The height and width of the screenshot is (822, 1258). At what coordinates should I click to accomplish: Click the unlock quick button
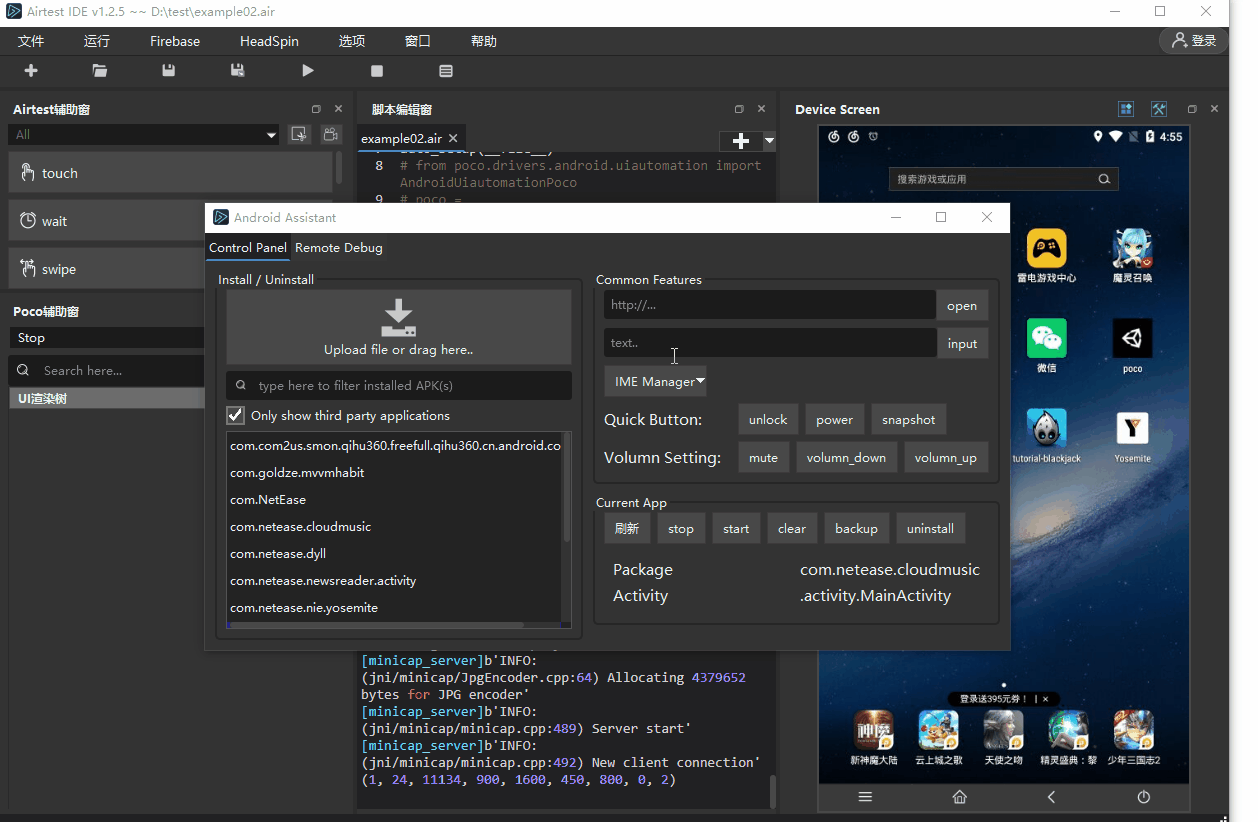(x=768, y=420)
